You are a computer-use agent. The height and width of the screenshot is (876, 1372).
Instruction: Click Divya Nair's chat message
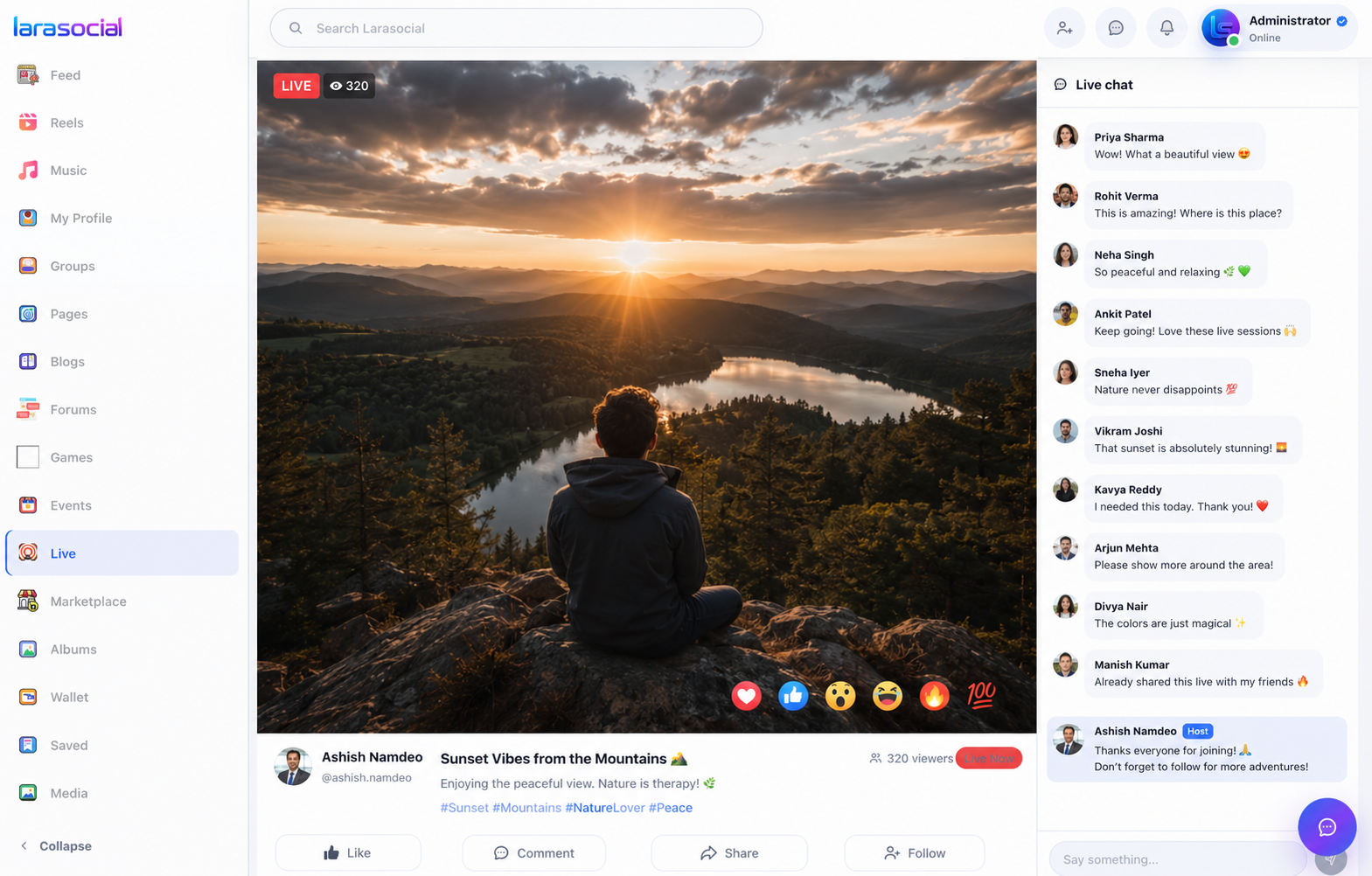click(1174, 615)
